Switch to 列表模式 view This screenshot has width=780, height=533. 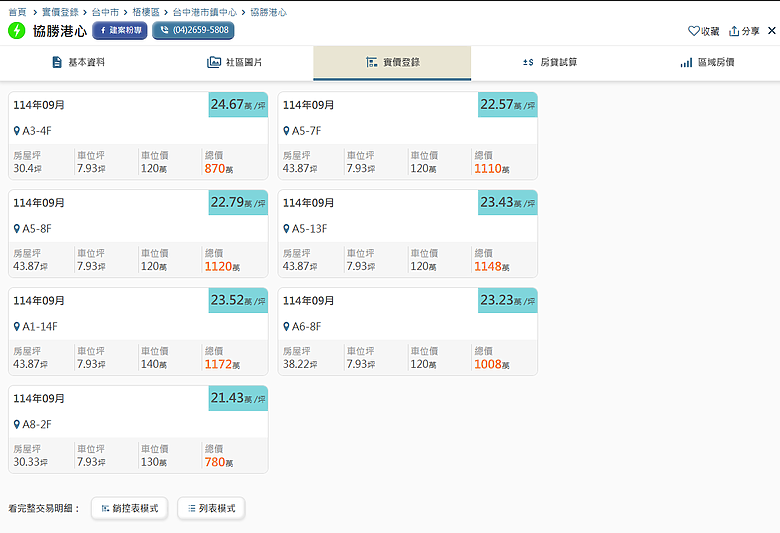coord(211,508)
